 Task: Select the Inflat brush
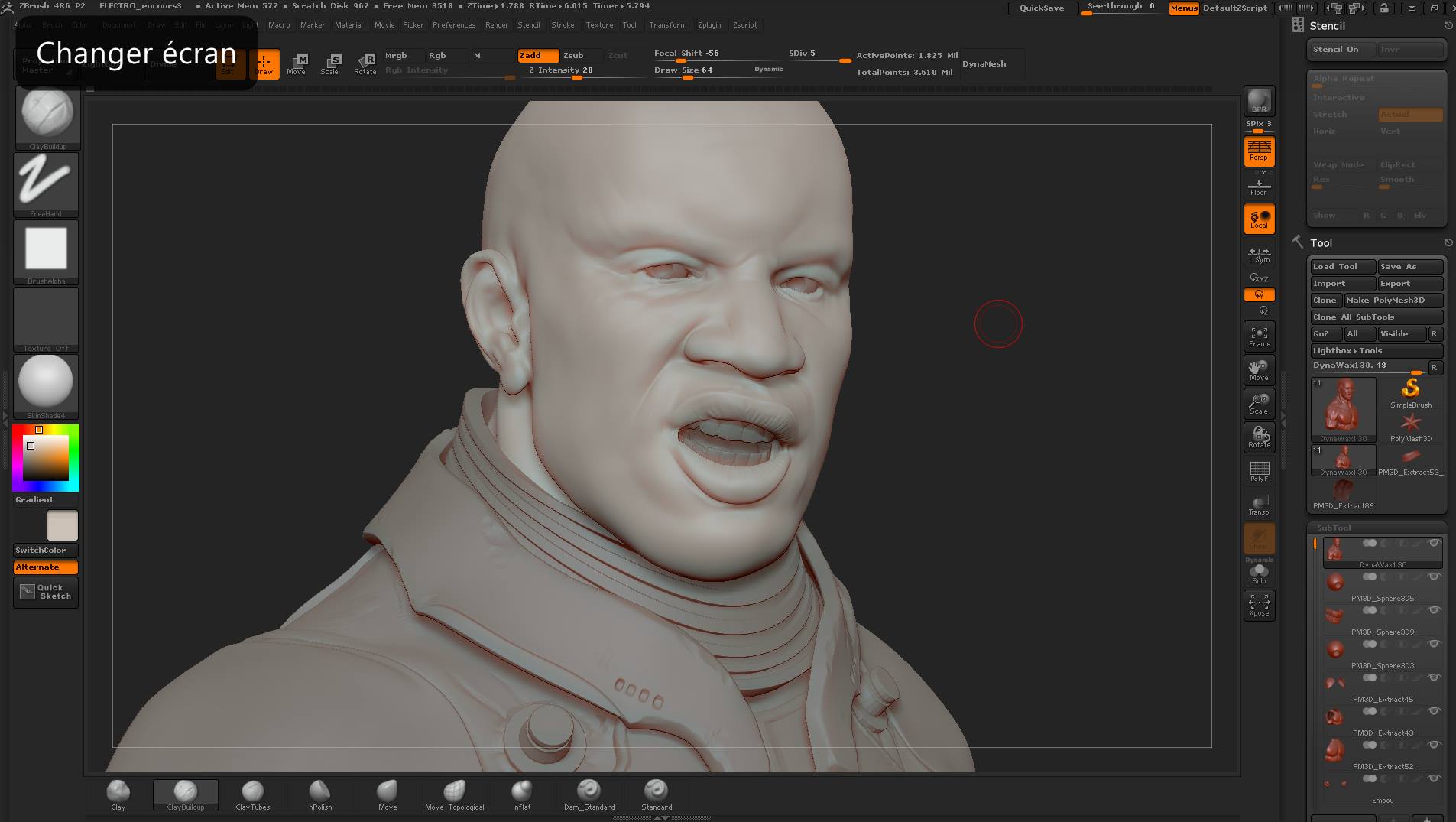[522, 795]
